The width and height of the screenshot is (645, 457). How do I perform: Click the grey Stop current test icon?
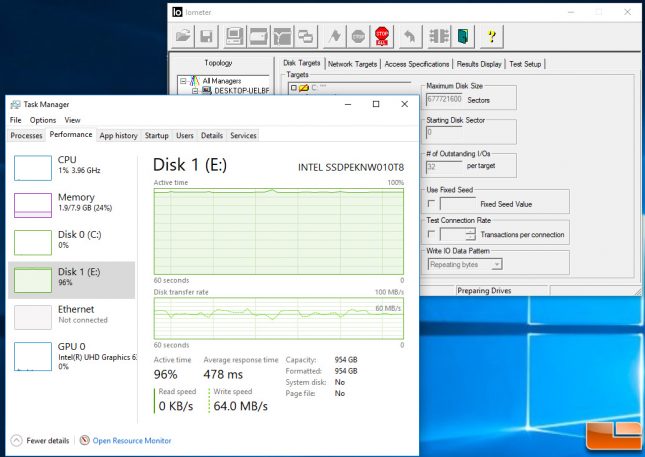(358, 36)
